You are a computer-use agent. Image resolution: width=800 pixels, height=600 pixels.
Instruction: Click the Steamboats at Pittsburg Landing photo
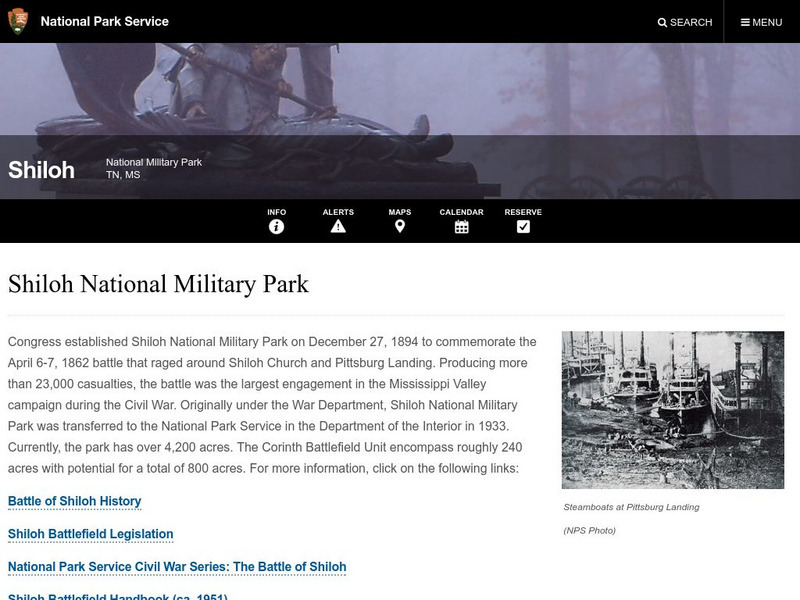tap(672, 410)
